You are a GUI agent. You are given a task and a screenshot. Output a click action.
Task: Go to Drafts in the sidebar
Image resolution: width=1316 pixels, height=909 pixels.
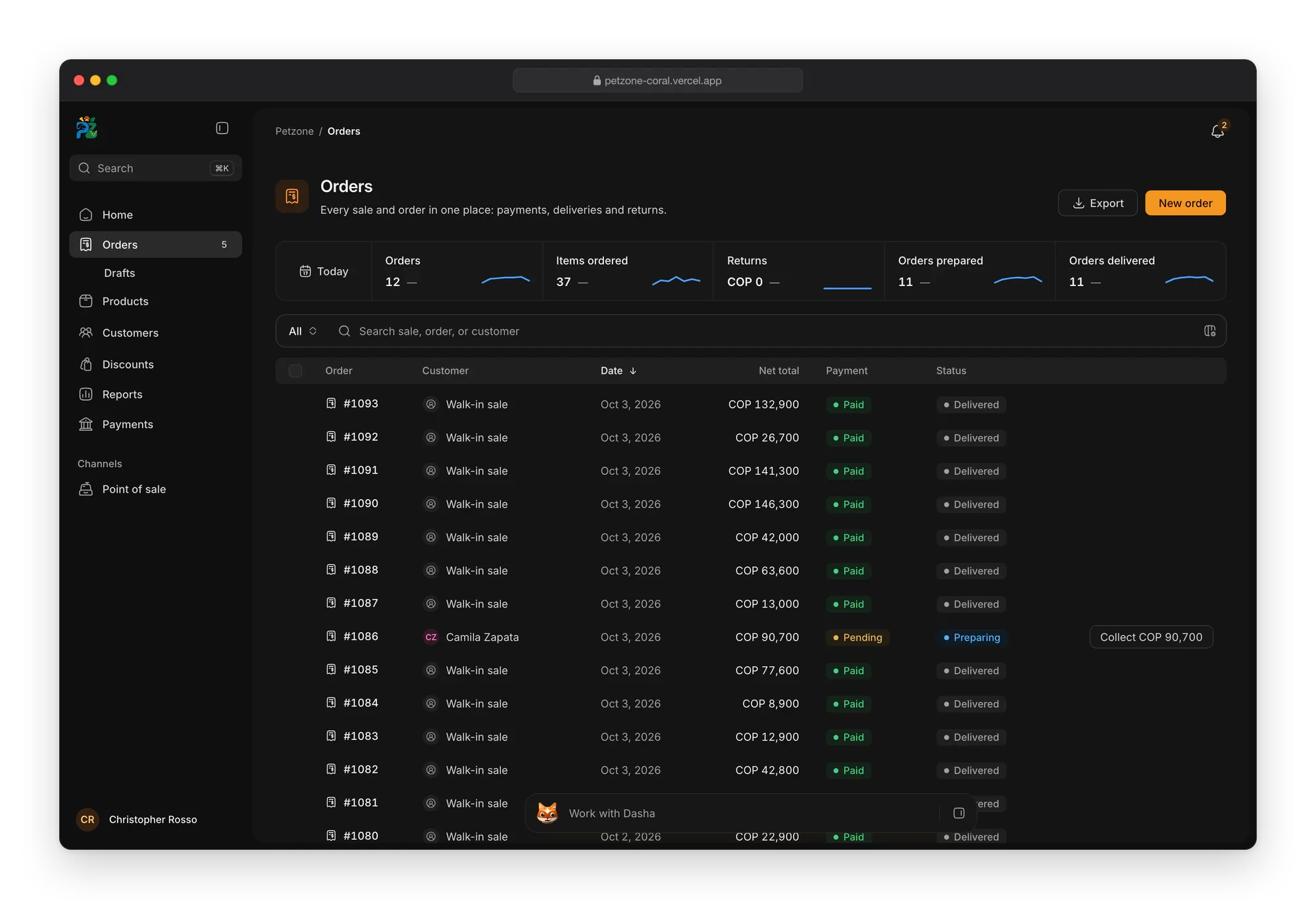click(x=120, y=273)
